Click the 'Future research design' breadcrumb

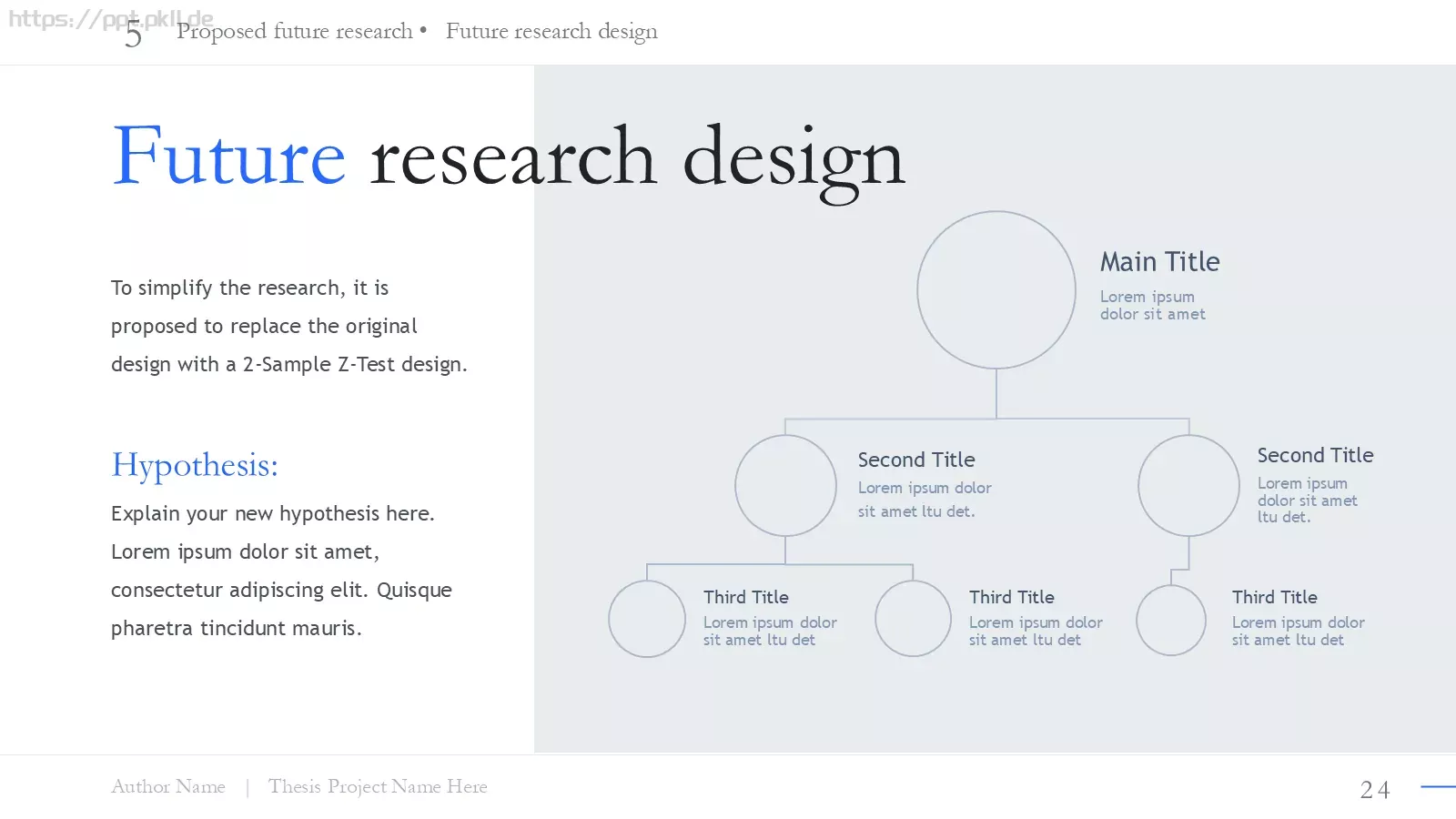551,31
